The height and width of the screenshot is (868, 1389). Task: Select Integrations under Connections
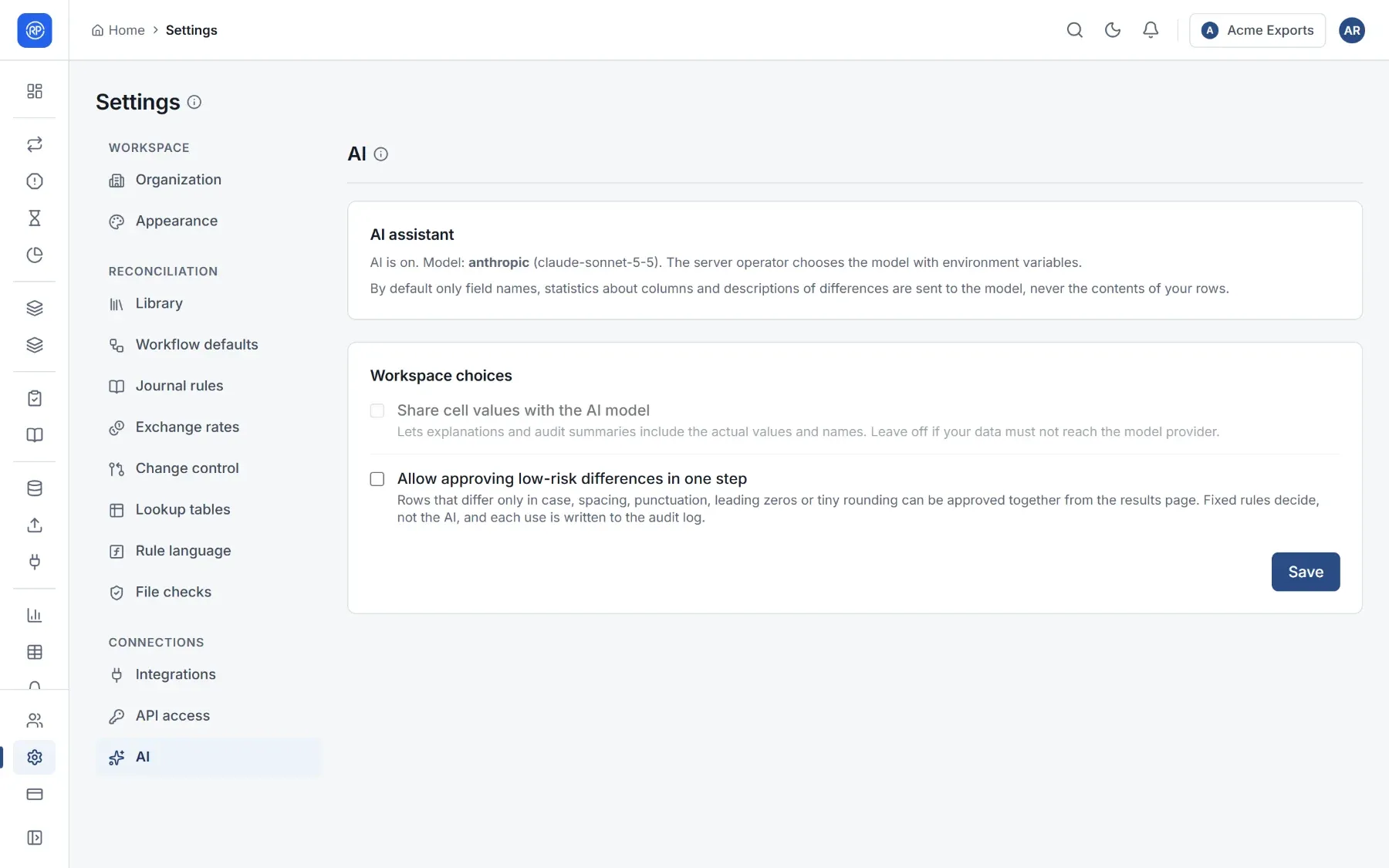208,675
